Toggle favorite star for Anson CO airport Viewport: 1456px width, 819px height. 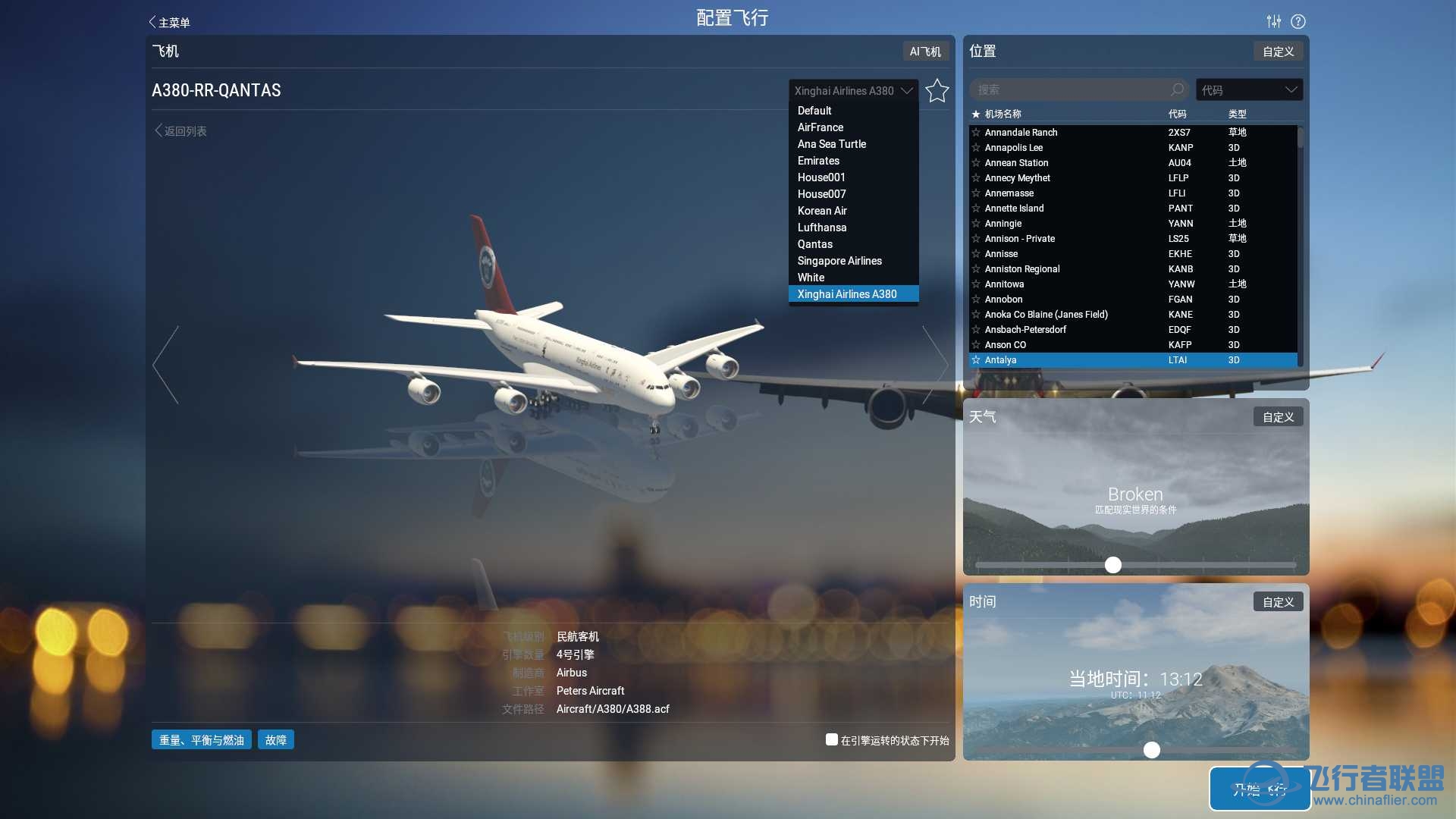tap(976, 344)
